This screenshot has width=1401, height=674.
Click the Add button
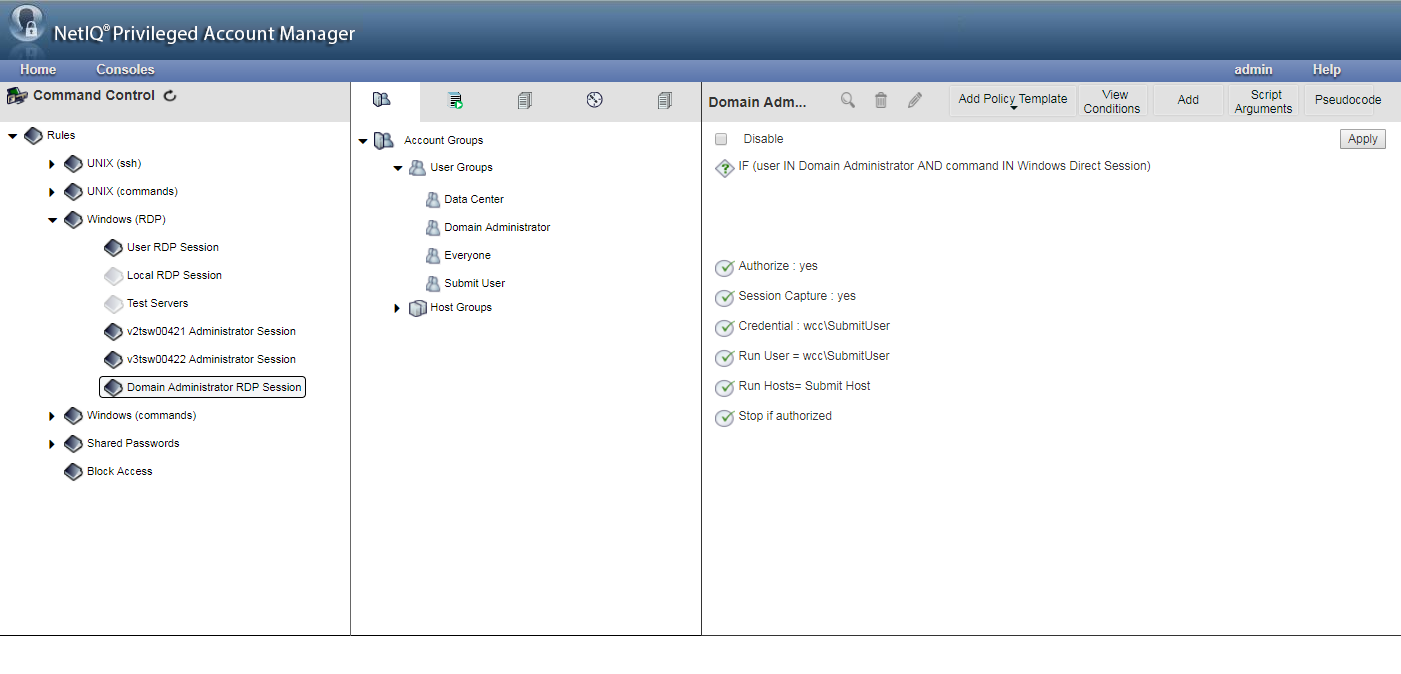pyautogui.click(x=1188, y=100)
